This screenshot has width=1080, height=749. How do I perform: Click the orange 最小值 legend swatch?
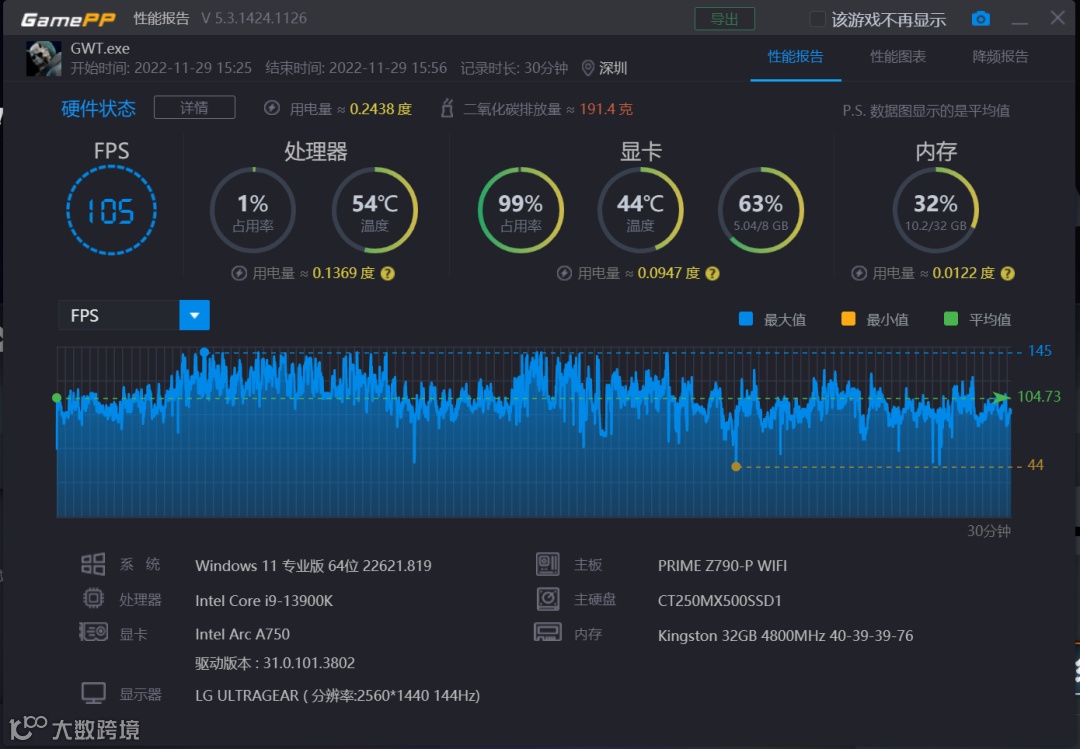(x=849, y=319)
